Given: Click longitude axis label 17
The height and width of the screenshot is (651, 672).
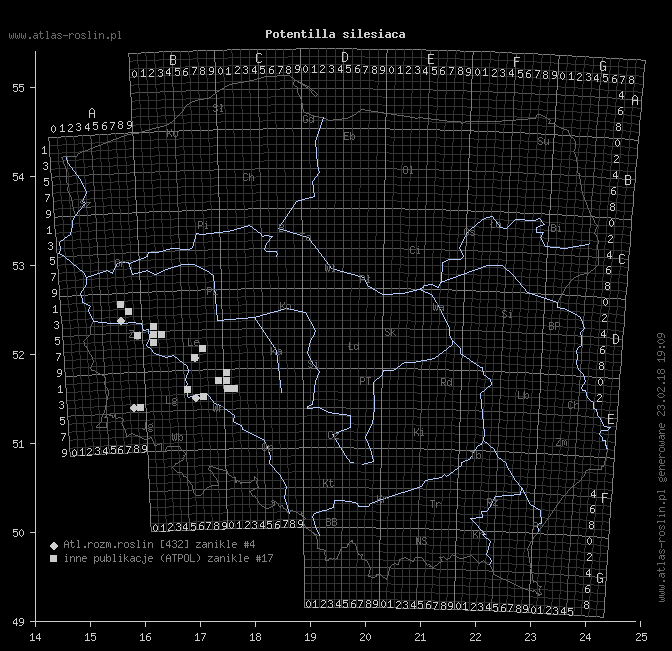Looking at the screenshot, I should click(x=200, y=637).
